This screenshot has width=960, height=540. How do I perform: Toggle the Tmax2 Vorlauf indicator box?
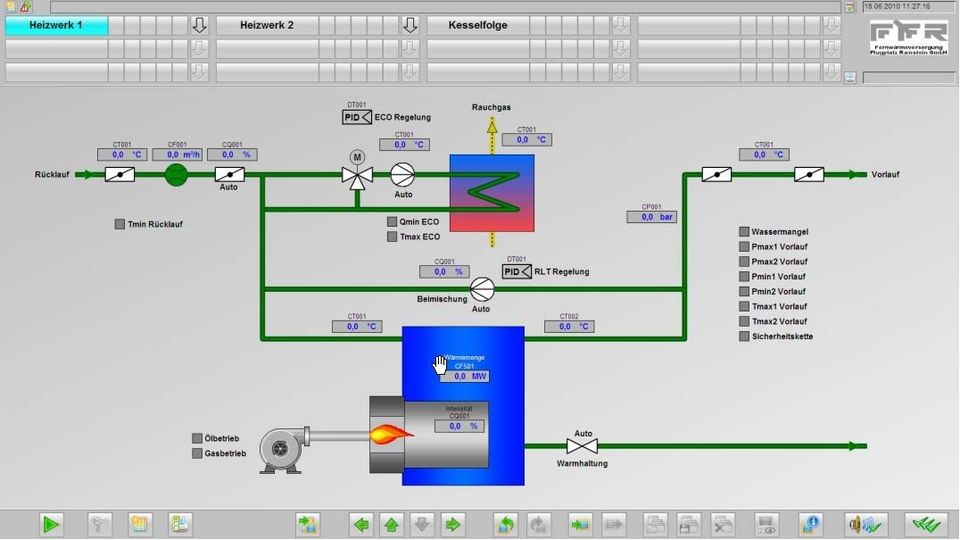pyautogui.click(x=744, y=321)
